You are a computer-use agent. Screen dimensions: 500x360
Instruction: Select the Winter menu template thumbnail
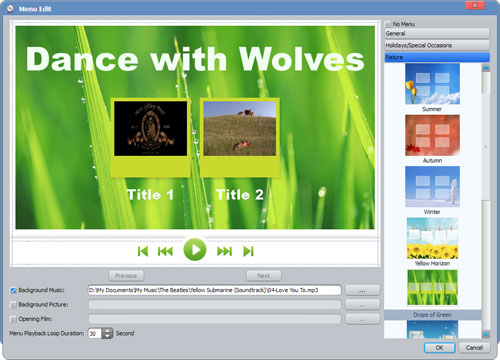(x=432, y=187)
